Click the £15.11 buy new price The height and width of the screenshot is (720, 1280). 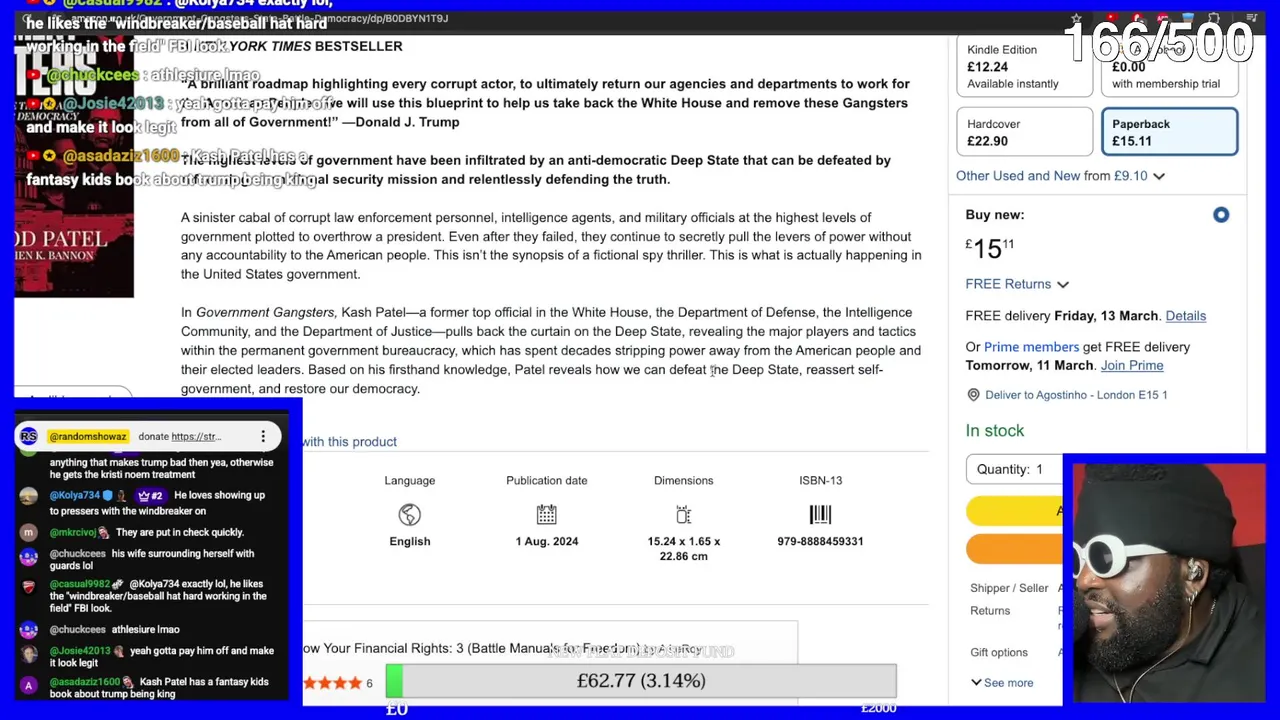[990, 249]
